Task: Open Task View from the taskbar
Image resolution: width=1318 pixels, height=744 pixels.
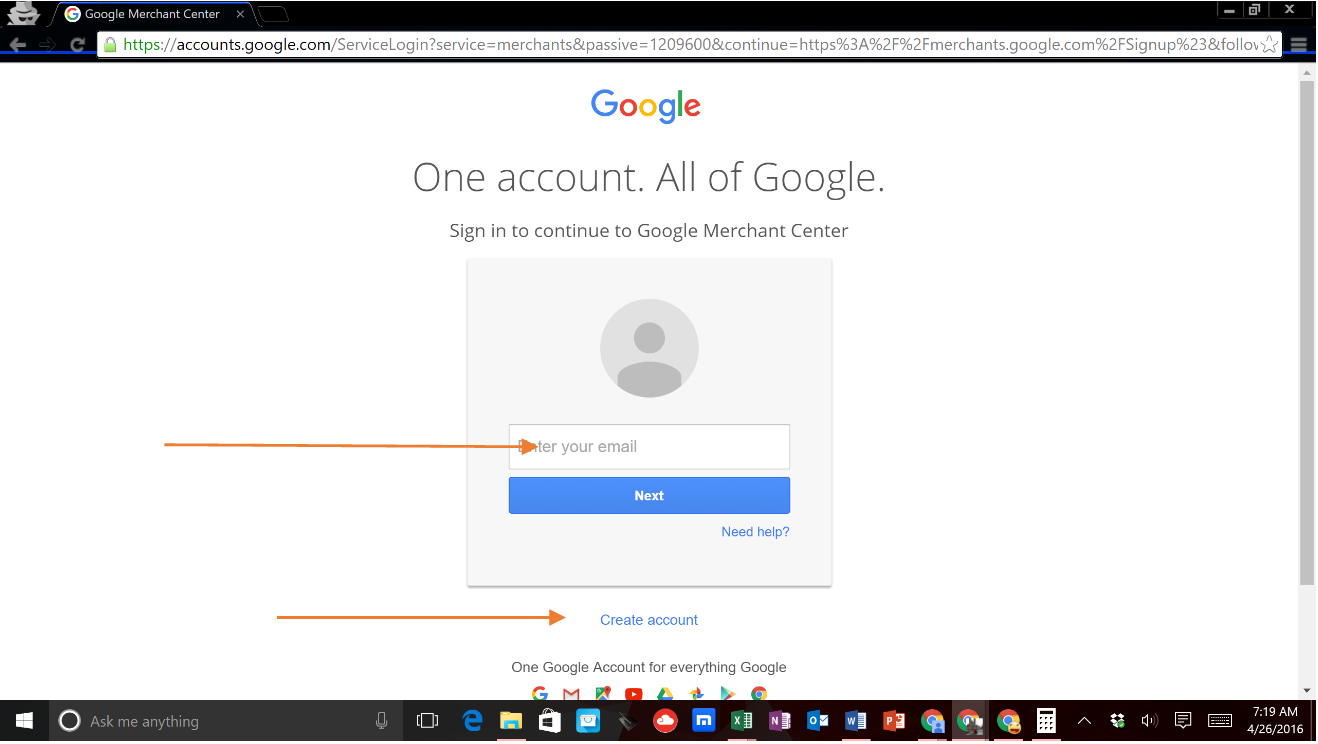Action: [x=427, y=721]
